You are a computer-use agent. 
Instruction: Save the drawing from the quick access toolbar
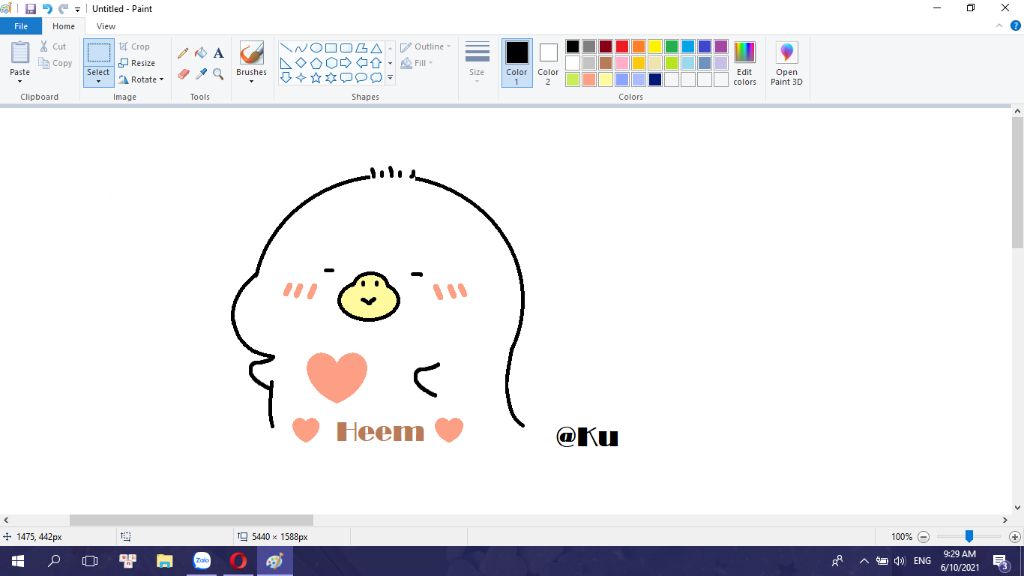[30, 8]
